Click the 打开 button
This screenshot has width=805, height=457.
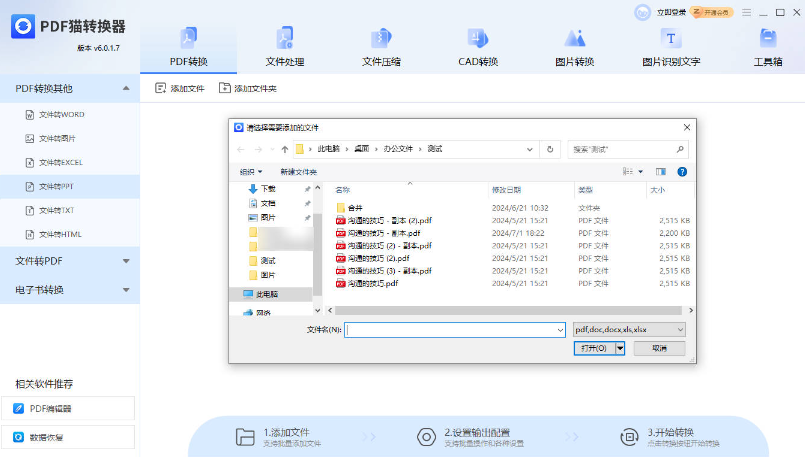click(x=594, y=348)
